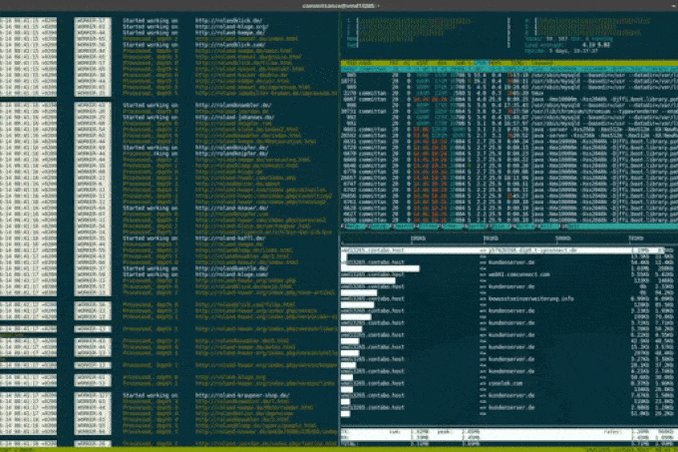The width and height of the screenshot is (678, 452).
Task: Click log URL http://roland-kluge.org/
Action: [231, 26]
